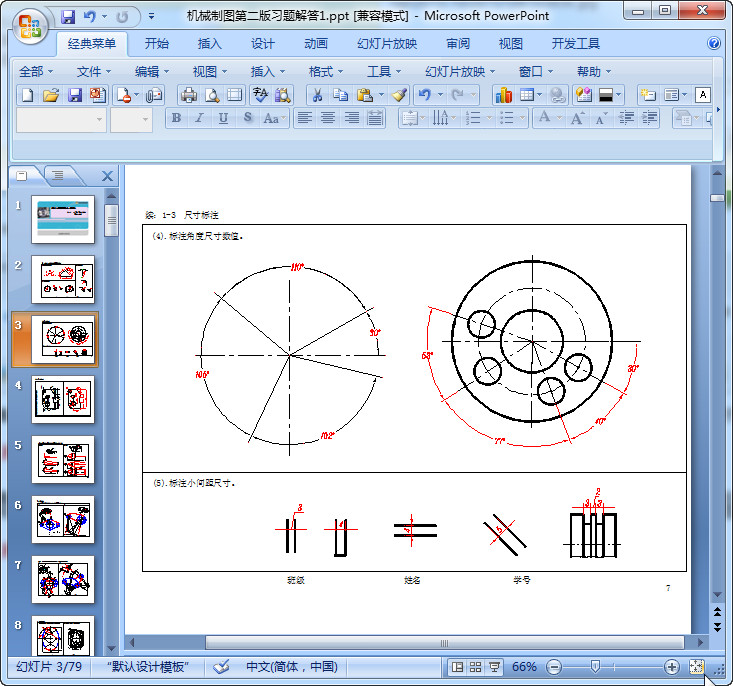Toggle Underline formatting
This screenshot has width=733, height=686.
point(222,118)
